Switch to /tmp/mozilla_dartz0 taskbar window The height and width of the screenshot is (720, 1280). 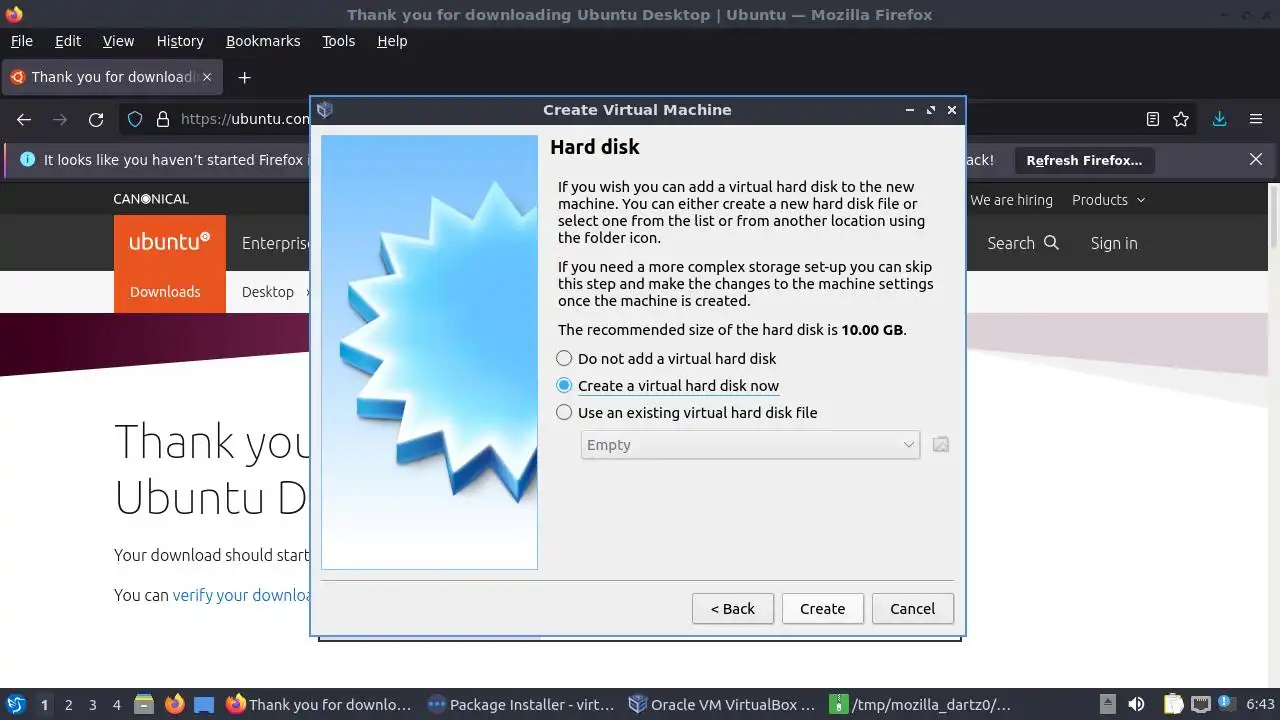tap(922, 705)
